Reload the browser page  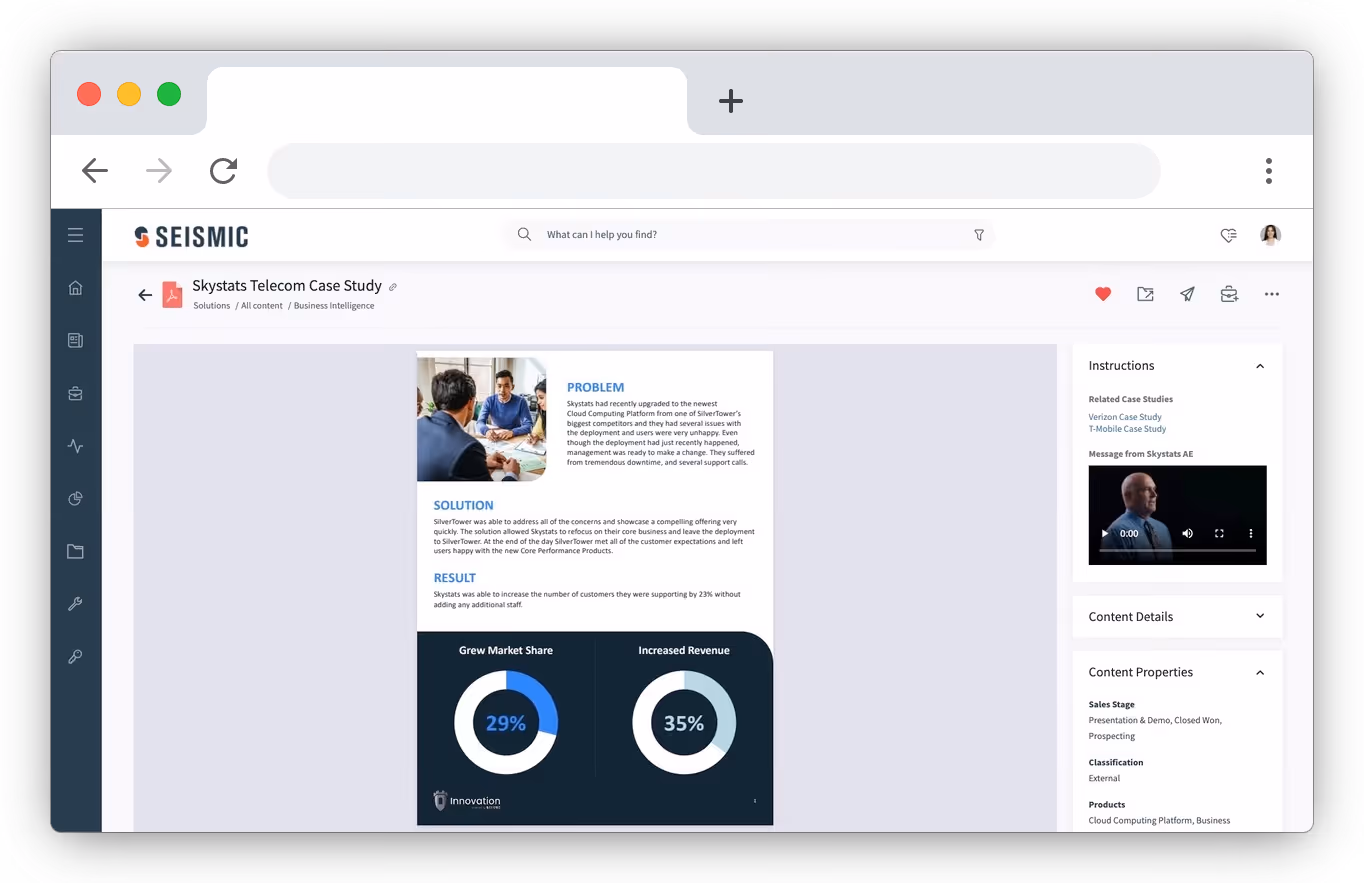(223, 171)
